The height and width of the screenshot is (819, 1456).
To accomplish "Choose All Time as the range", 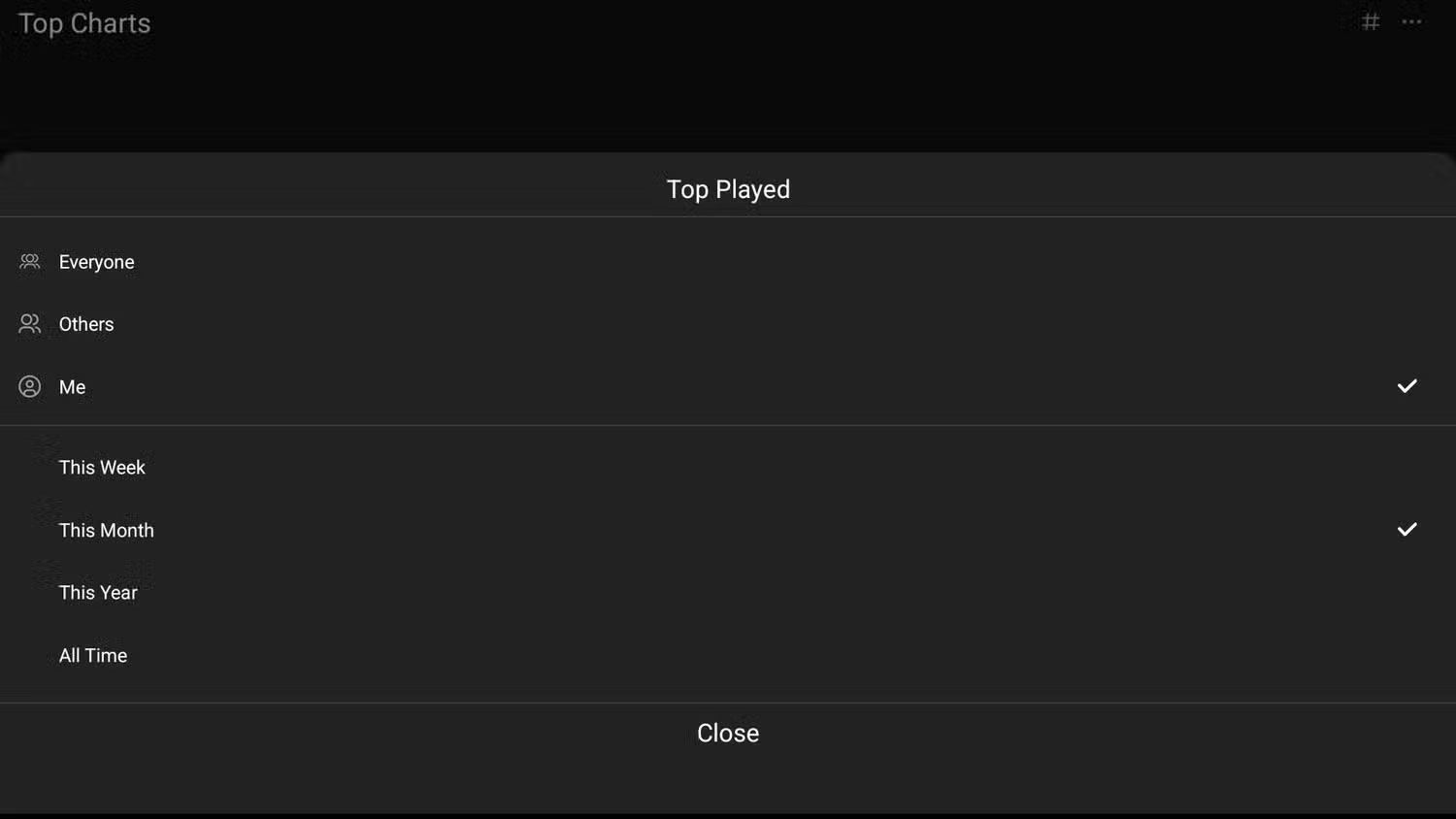I will [x=93, y=656].
